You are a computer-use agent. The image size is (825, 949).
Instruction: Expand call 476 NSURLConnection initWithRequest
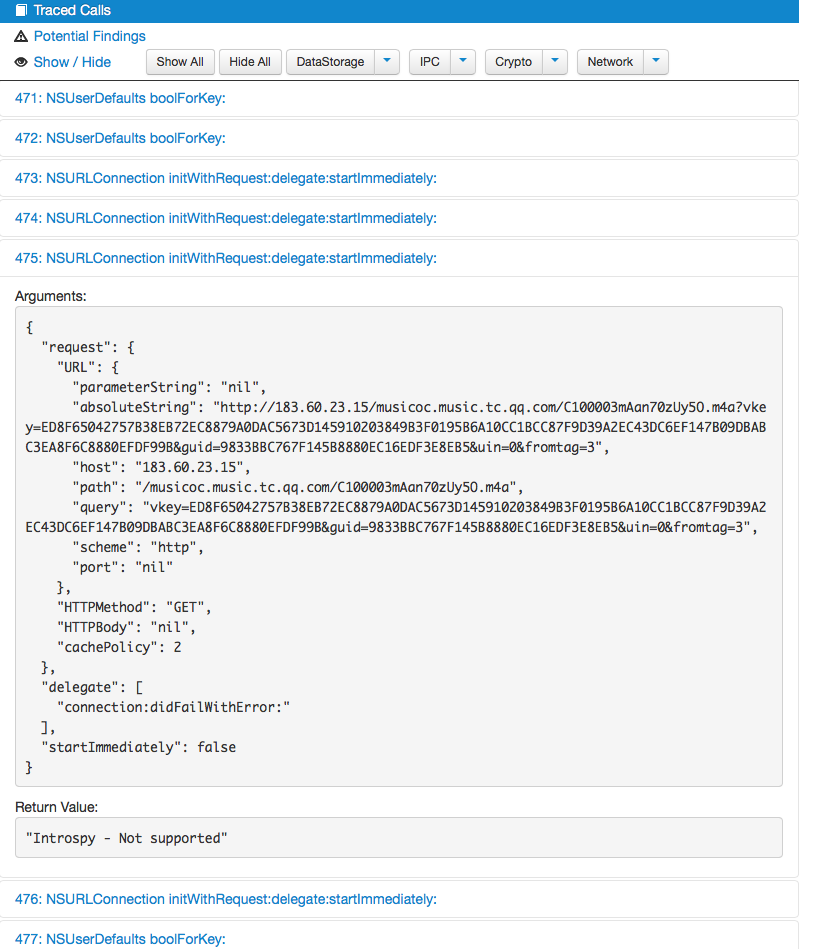point(226,899)
